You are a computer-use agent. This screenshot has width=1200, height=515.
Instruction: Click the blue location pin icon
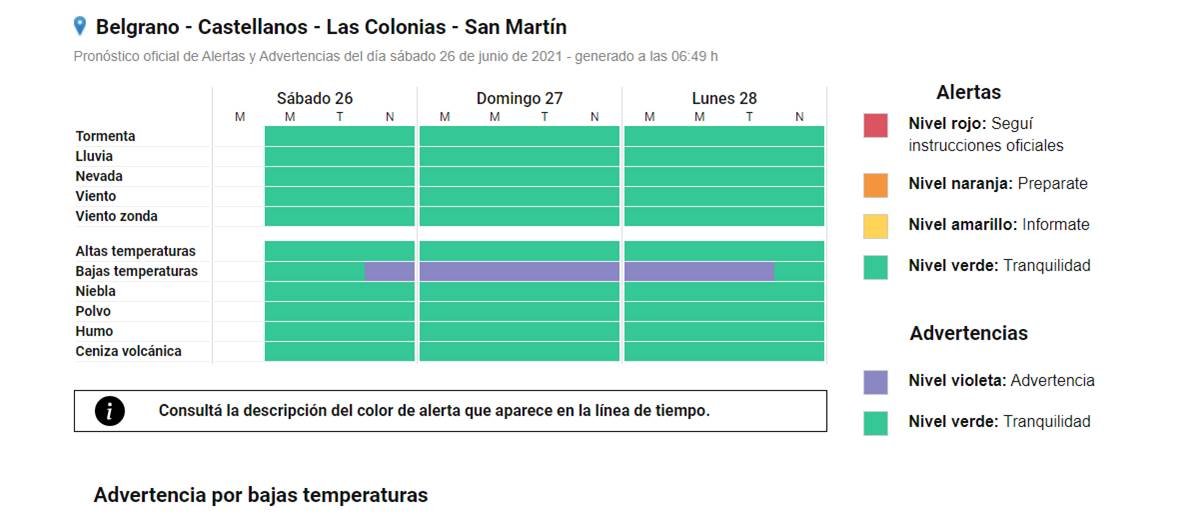tap(80, 26)
